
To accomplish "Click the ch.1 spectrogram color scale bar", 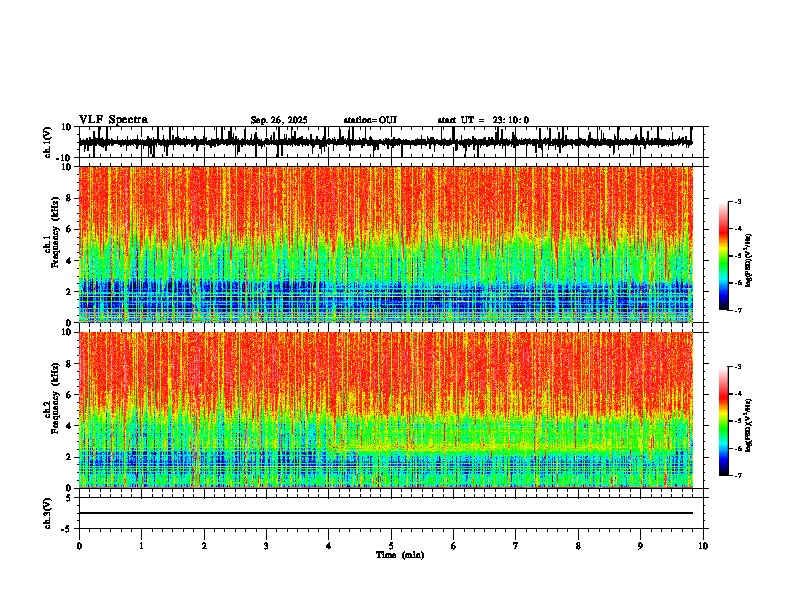I will [x=724, y=256].
